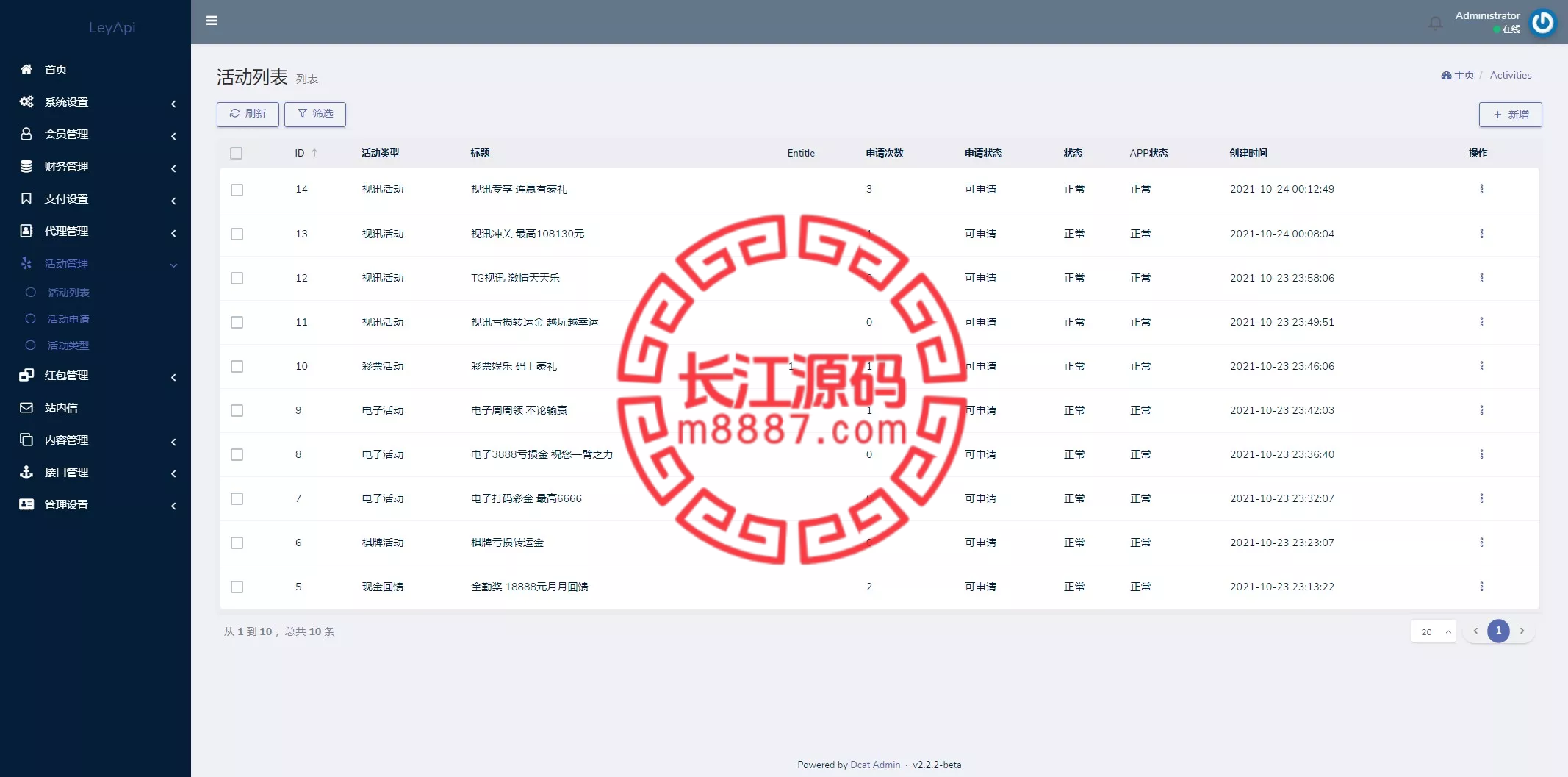Screen dimensions: 1568x777
Task: Check the box for row ID 8
Action: 237,454
